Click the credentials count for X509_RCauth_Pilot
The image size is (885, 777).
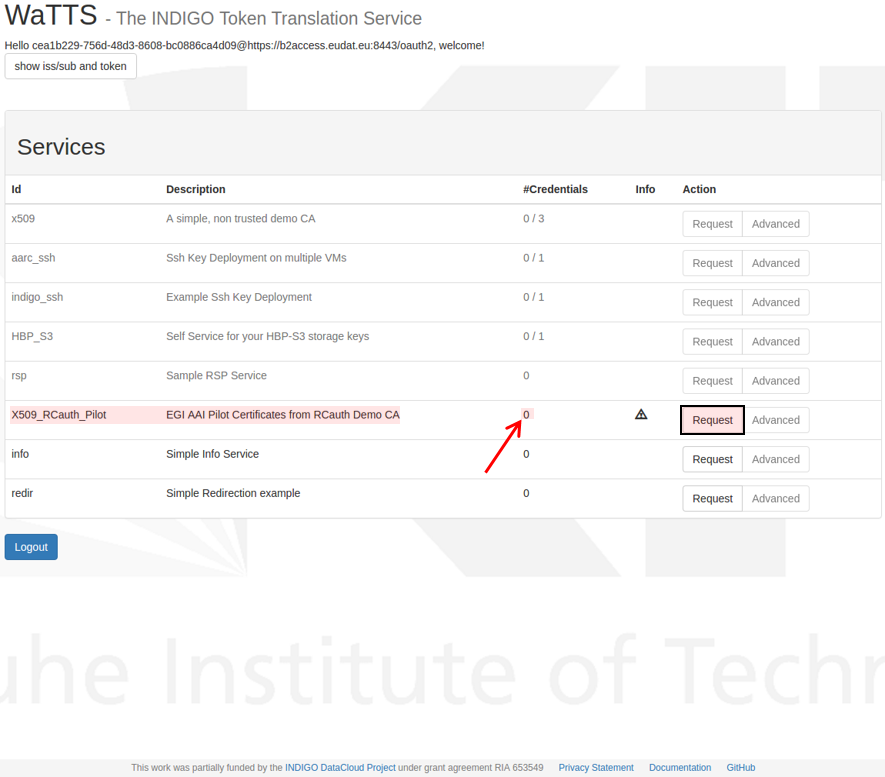click(x=526, y=415)
